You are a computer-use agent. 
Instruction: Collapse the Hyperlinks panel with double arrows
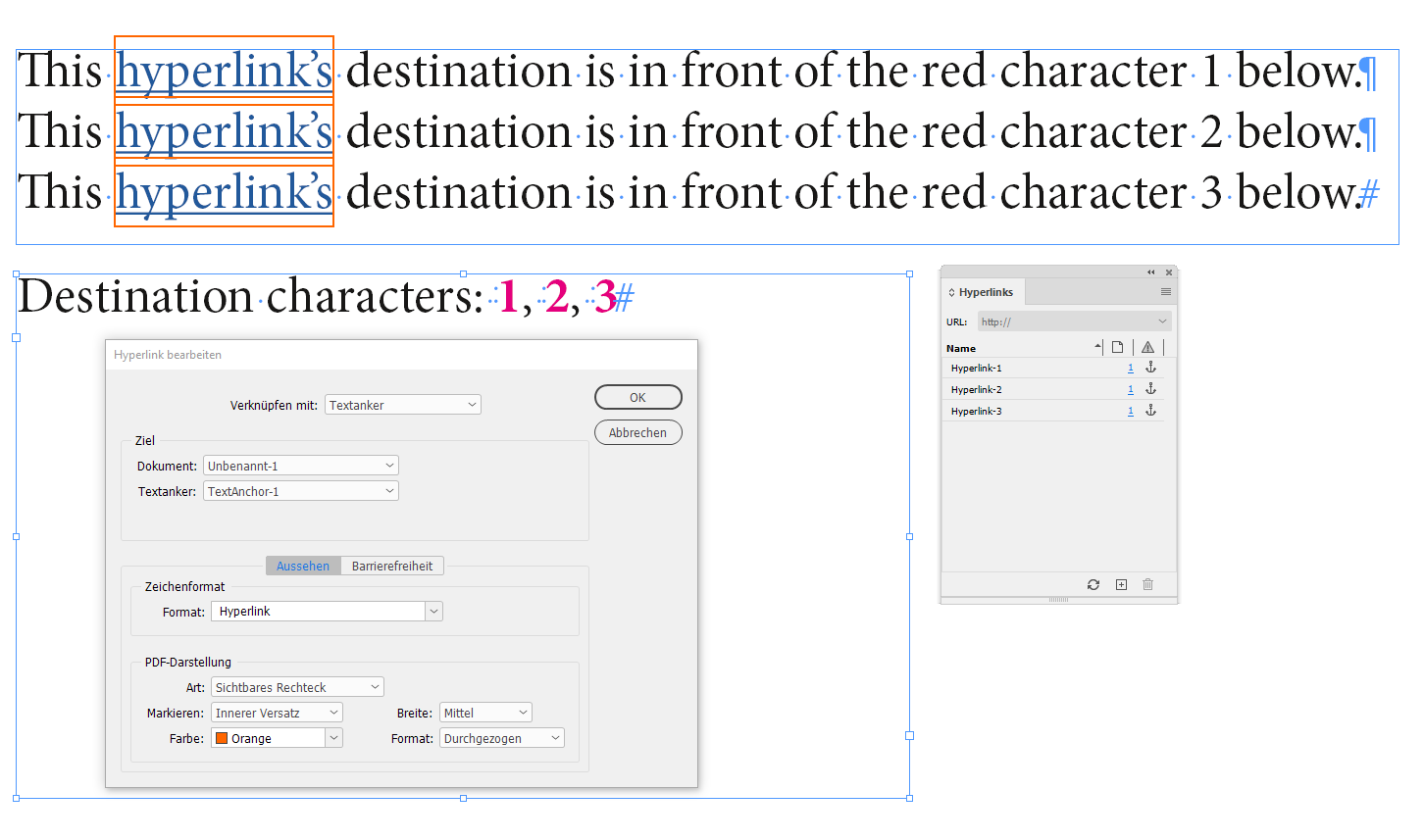1150,272
